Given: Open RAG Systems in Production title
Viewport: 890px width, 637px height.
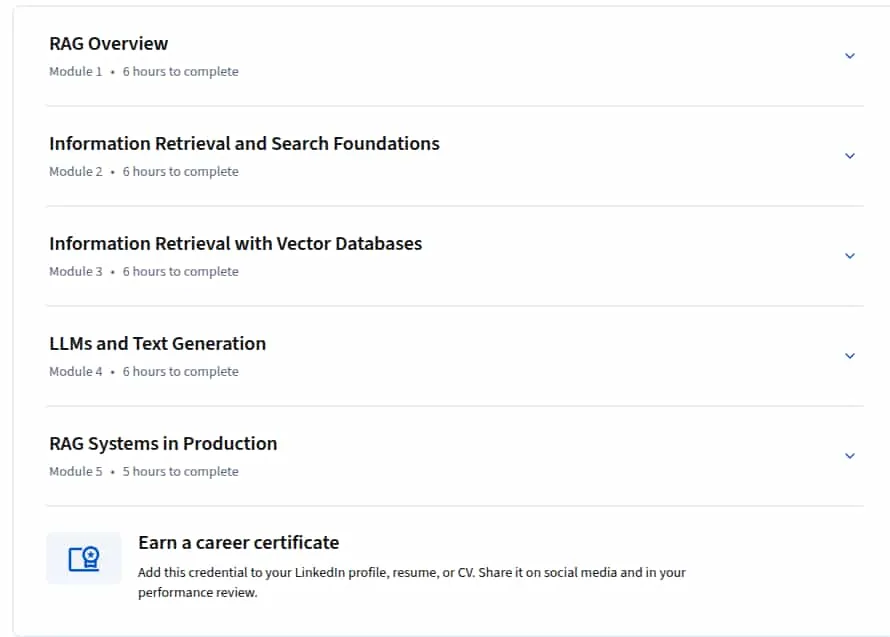Looking at the screenshot, I should pos(163,443).
